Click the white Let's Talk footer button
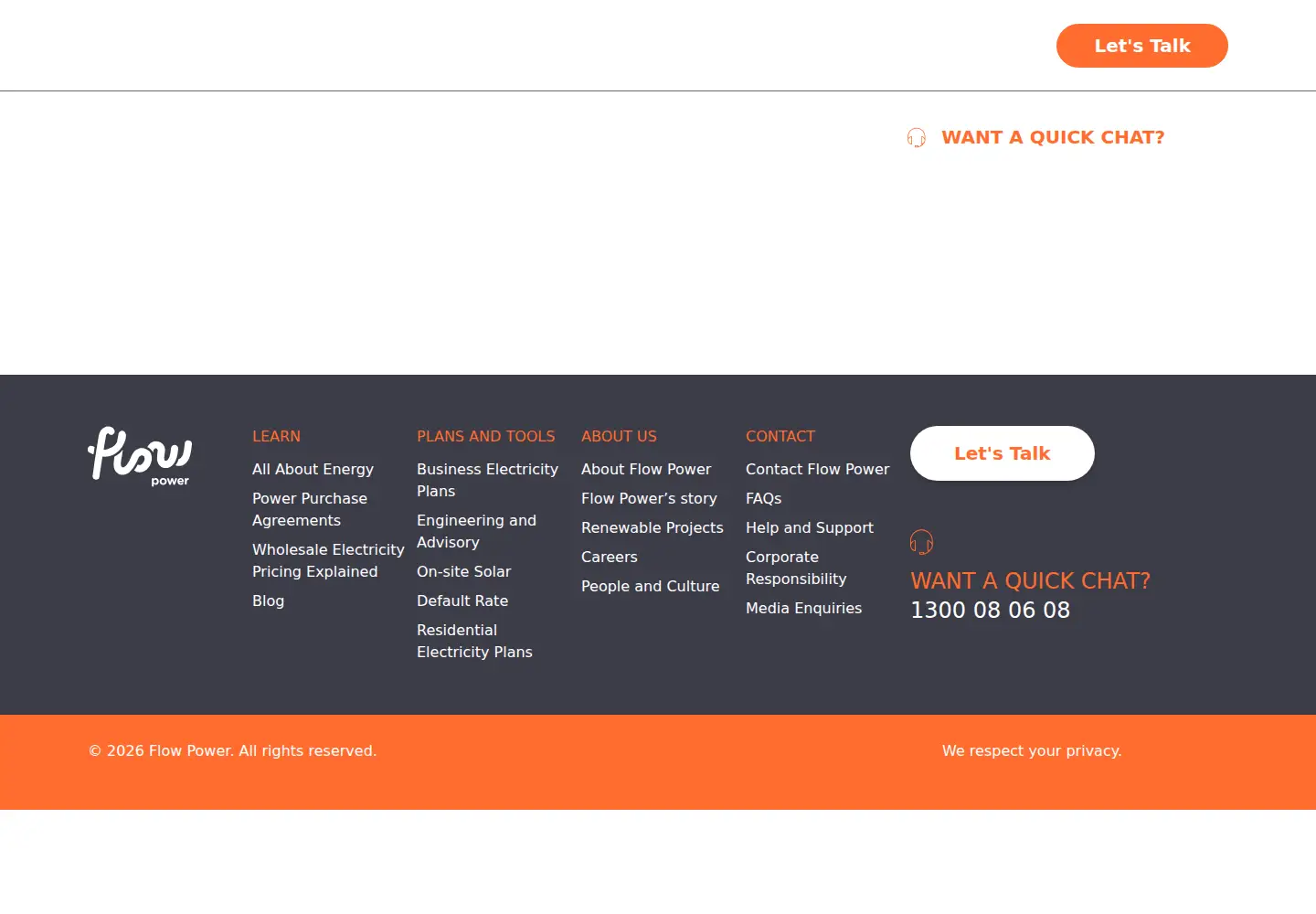The image size is (1316, 914). (x=1003, y=453)
